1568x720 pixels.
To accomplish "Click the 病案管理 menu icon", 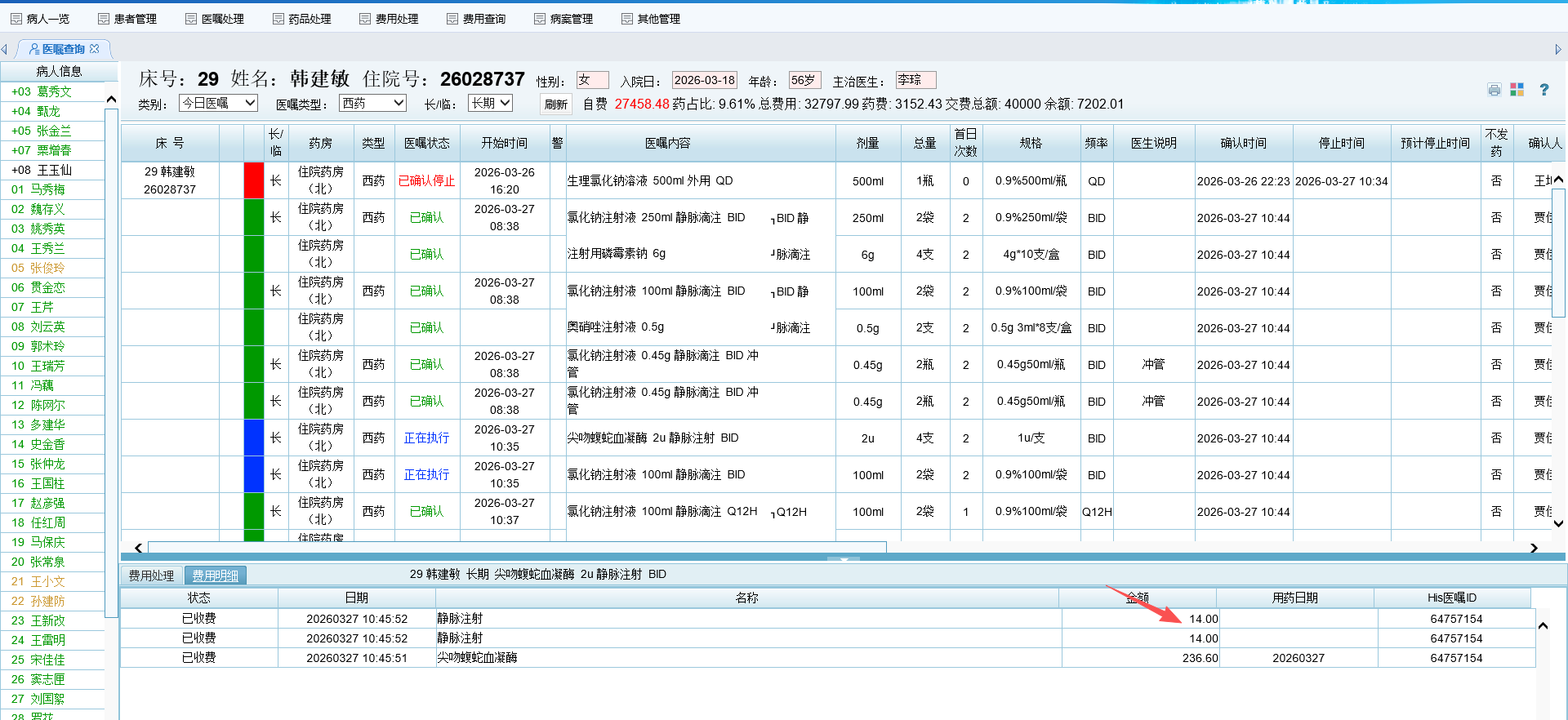I will pyautogui.click(x=540, y=19).
